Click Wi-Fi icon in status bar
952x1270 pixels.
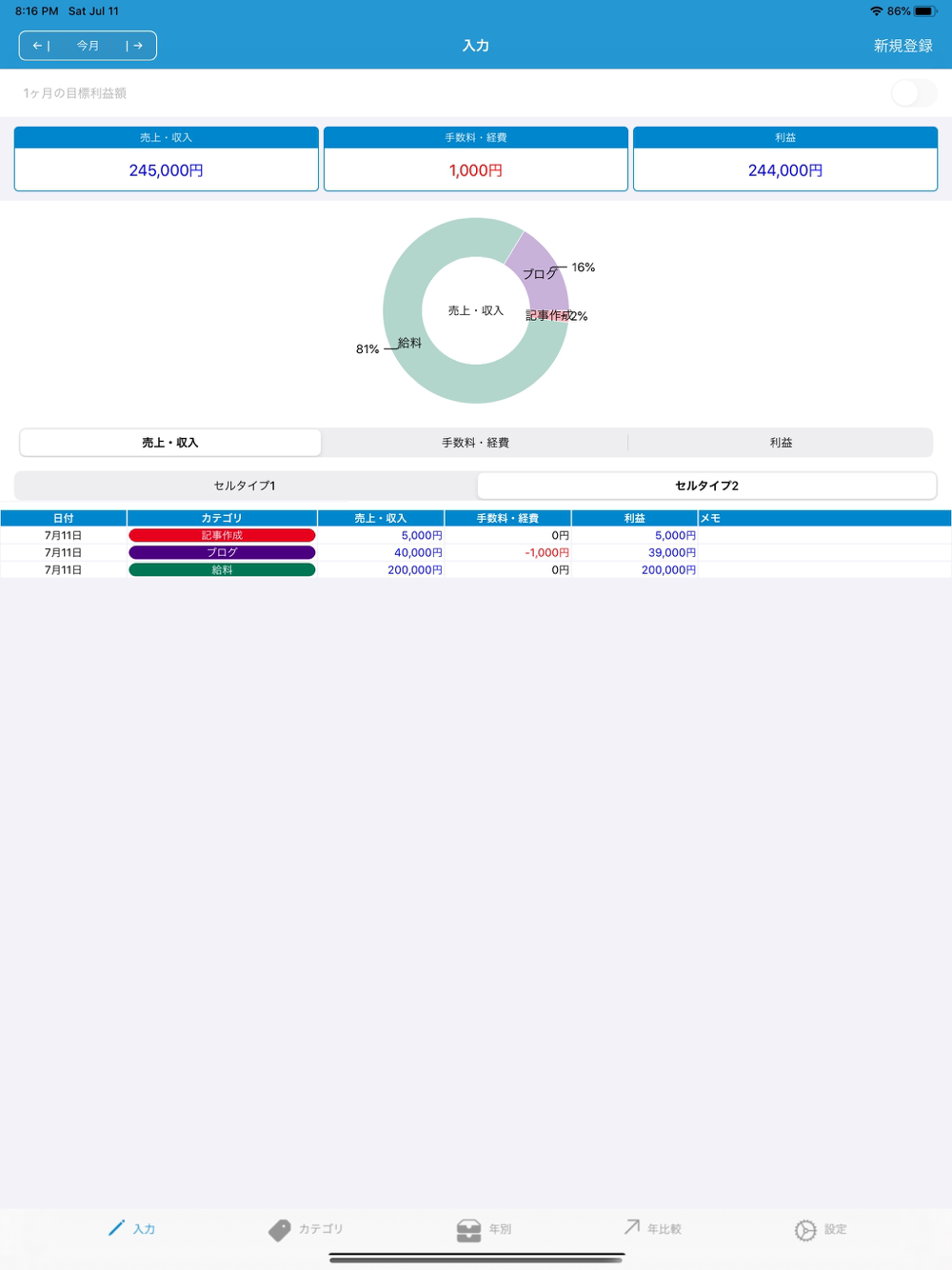876,11
